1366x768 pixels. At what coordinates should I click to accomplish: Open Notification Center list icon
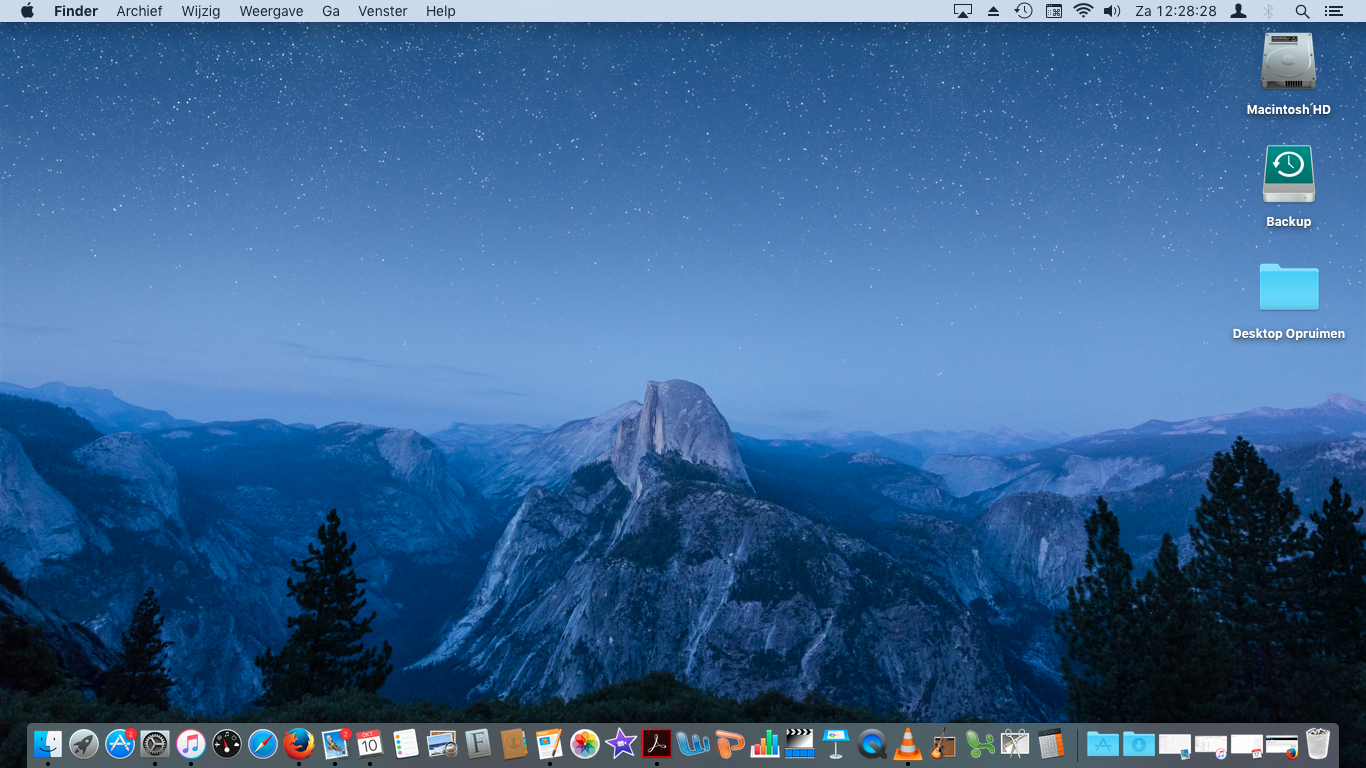click(1333, 11)
